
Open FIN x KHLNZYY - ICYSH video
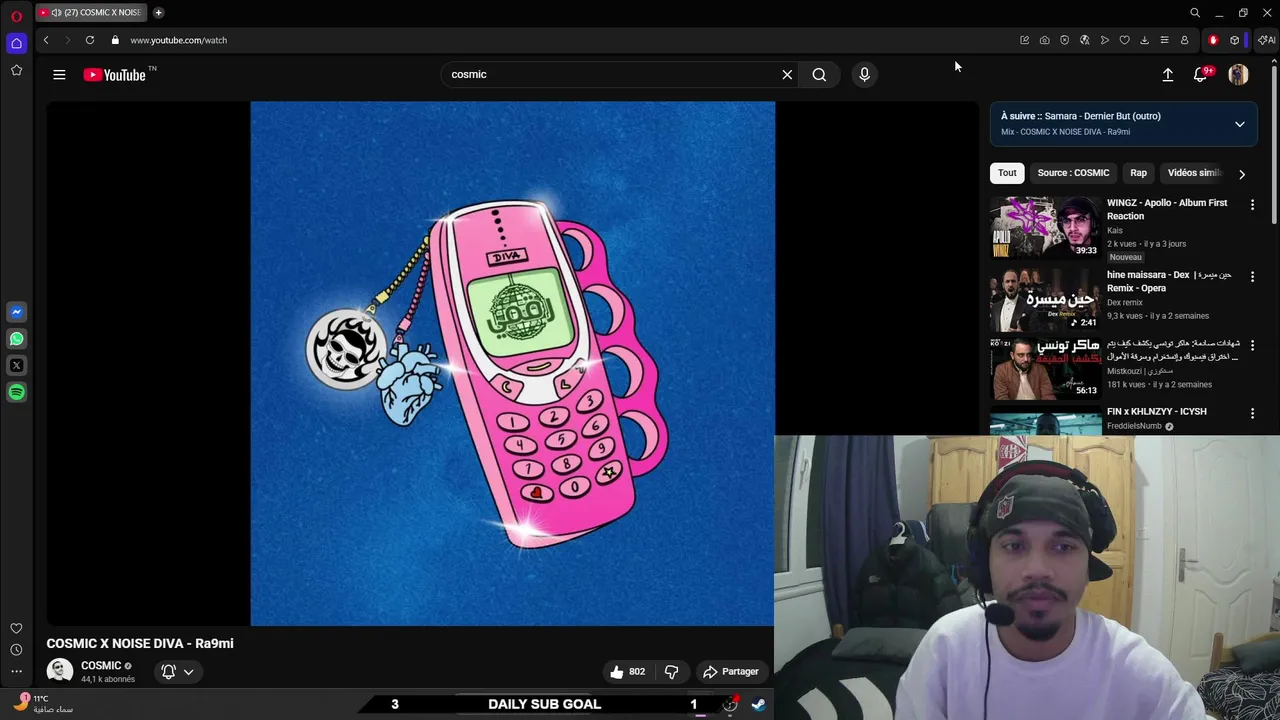pyautogui.click(x=1157, y=411)
